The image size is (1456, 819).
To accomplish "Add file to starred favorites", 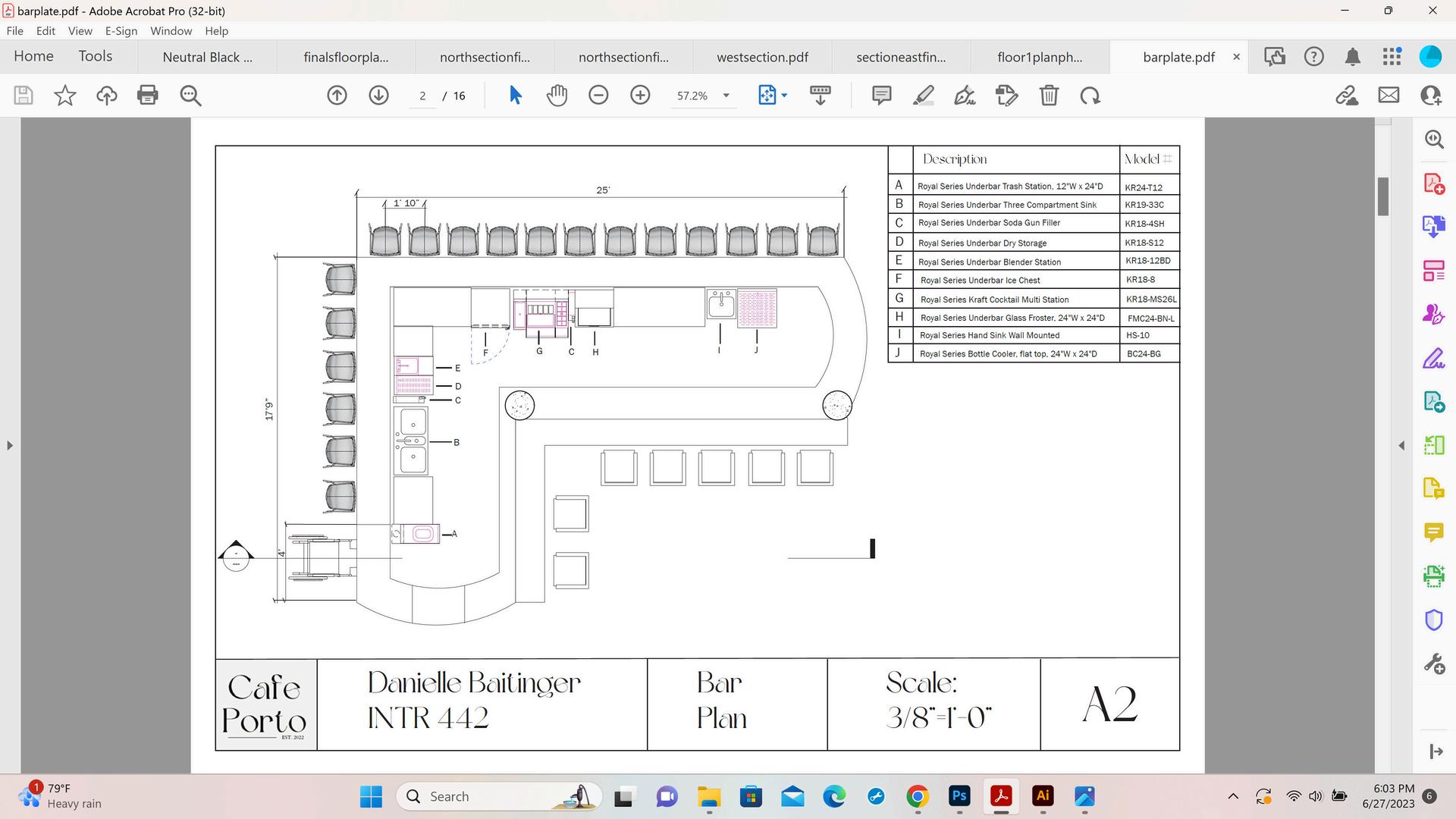I will click(x=65, y=96).
